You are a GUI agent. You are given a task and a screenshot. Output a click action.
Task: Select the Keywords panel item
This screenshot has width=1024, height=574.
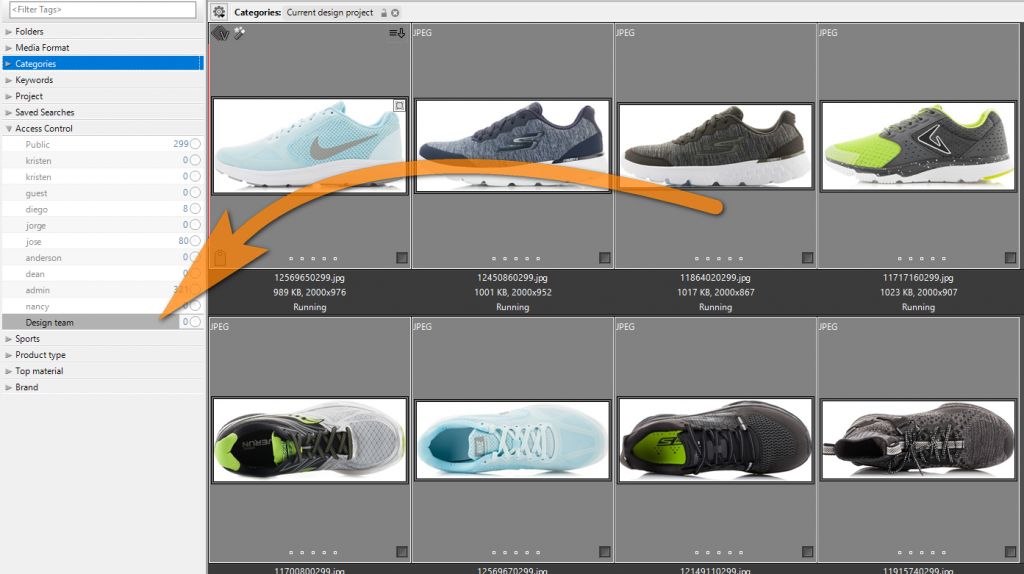(x=34, y=80)
